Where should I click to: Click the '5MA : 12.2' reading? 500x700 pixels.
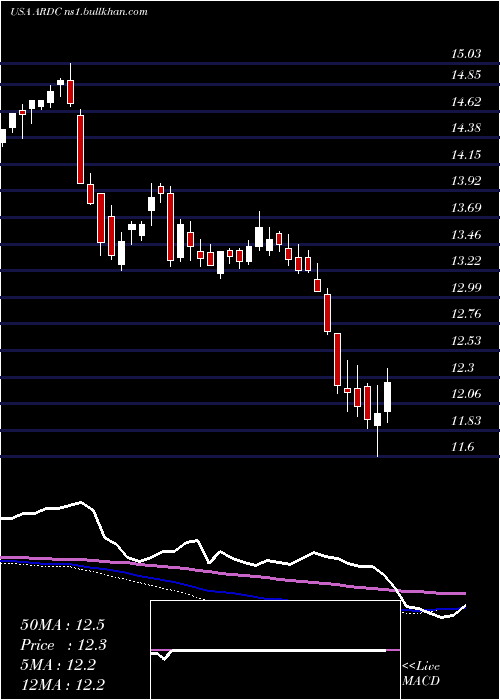click(58, 665)
